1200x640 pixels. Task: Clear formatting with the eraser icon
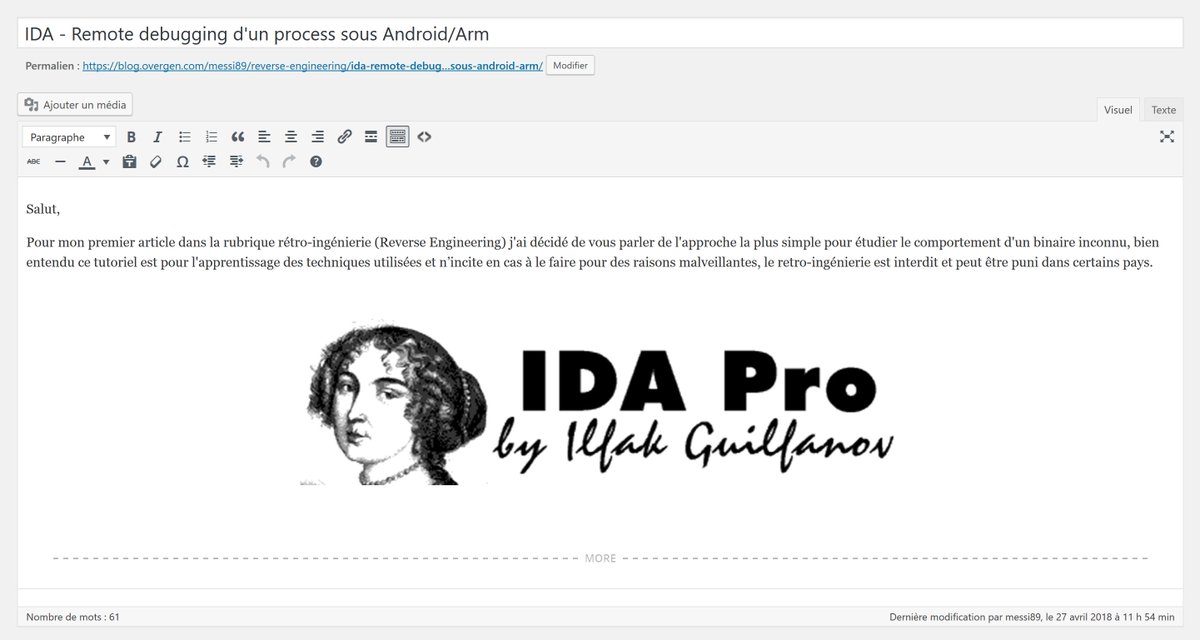(155, 161)
